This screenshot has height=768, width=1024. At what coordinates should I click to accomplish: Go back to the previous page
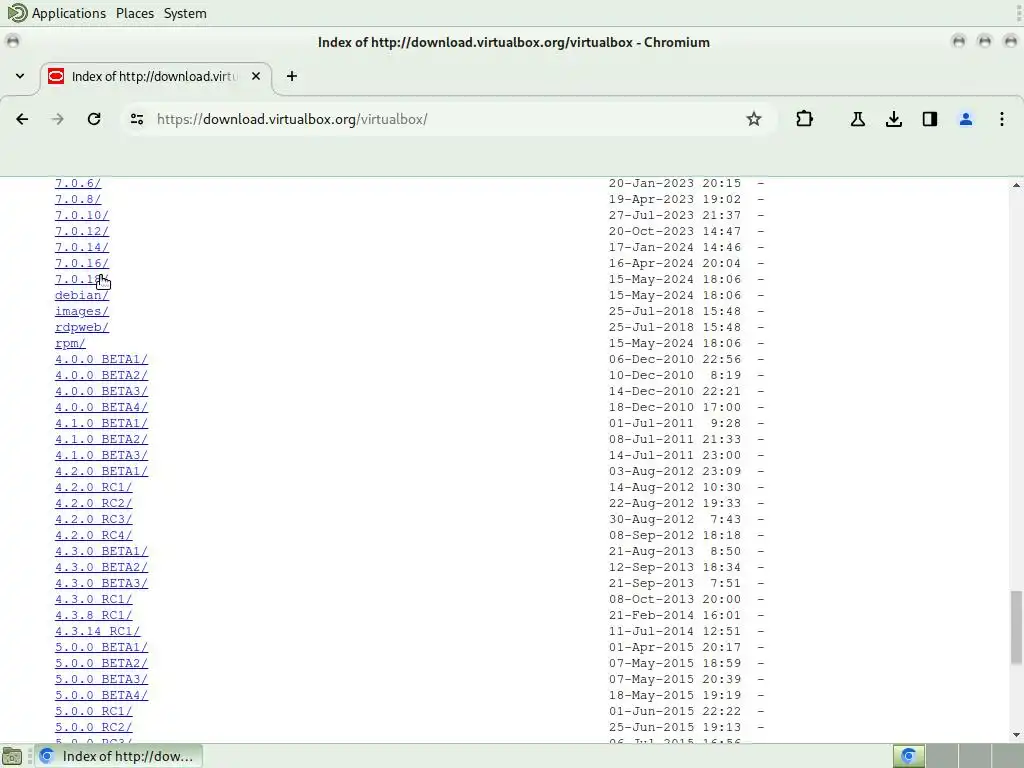click(22, 119)
